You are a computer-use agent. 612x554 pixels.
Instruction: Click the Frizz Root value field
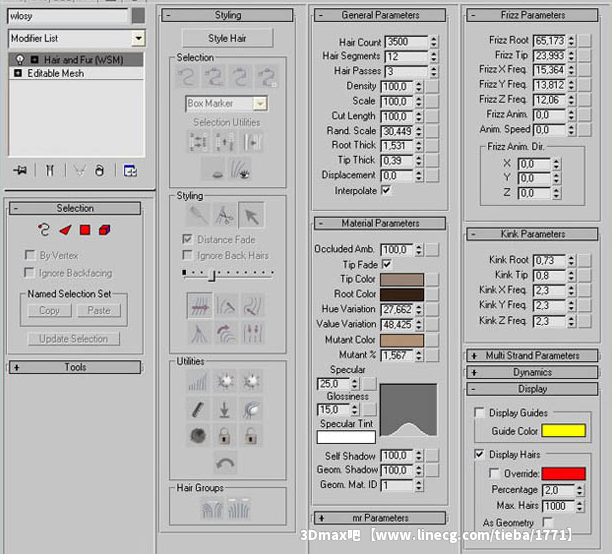550,41
